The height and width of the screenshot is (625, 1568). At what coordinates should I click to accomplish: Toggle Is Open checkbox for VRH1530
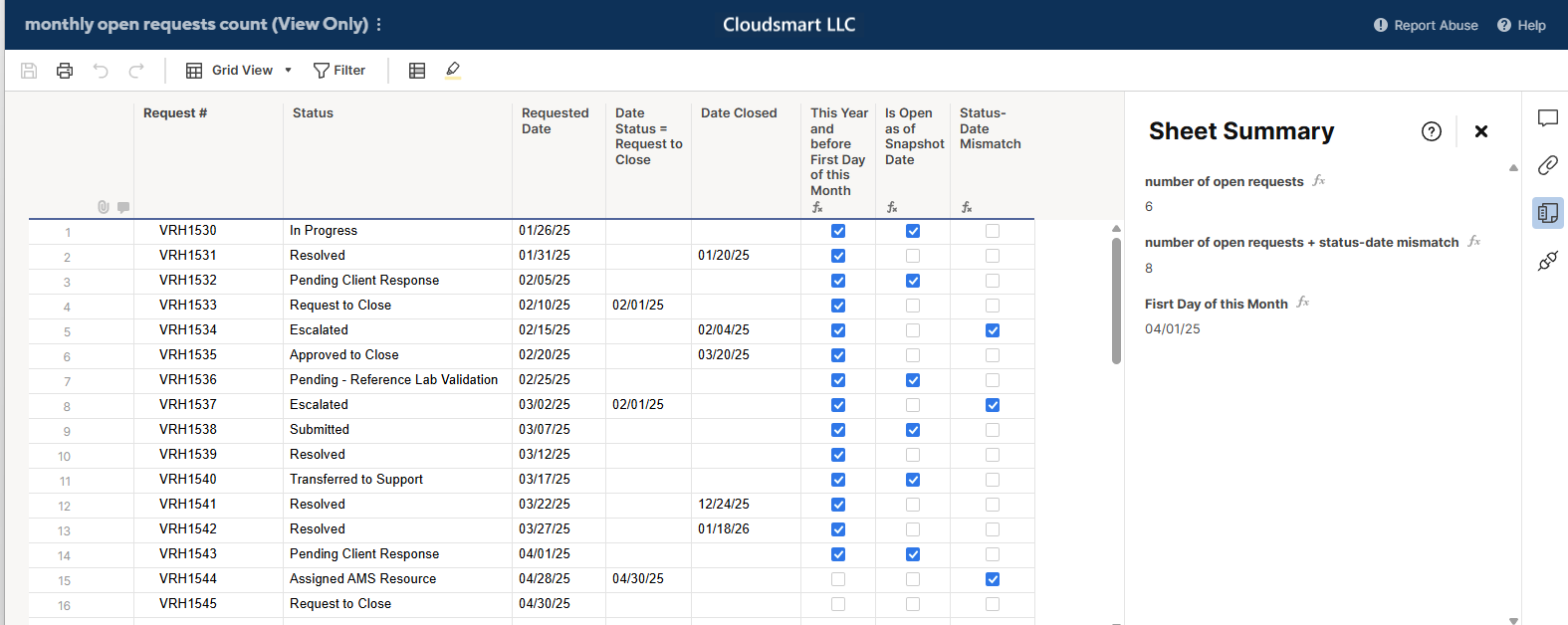(913, 231)
